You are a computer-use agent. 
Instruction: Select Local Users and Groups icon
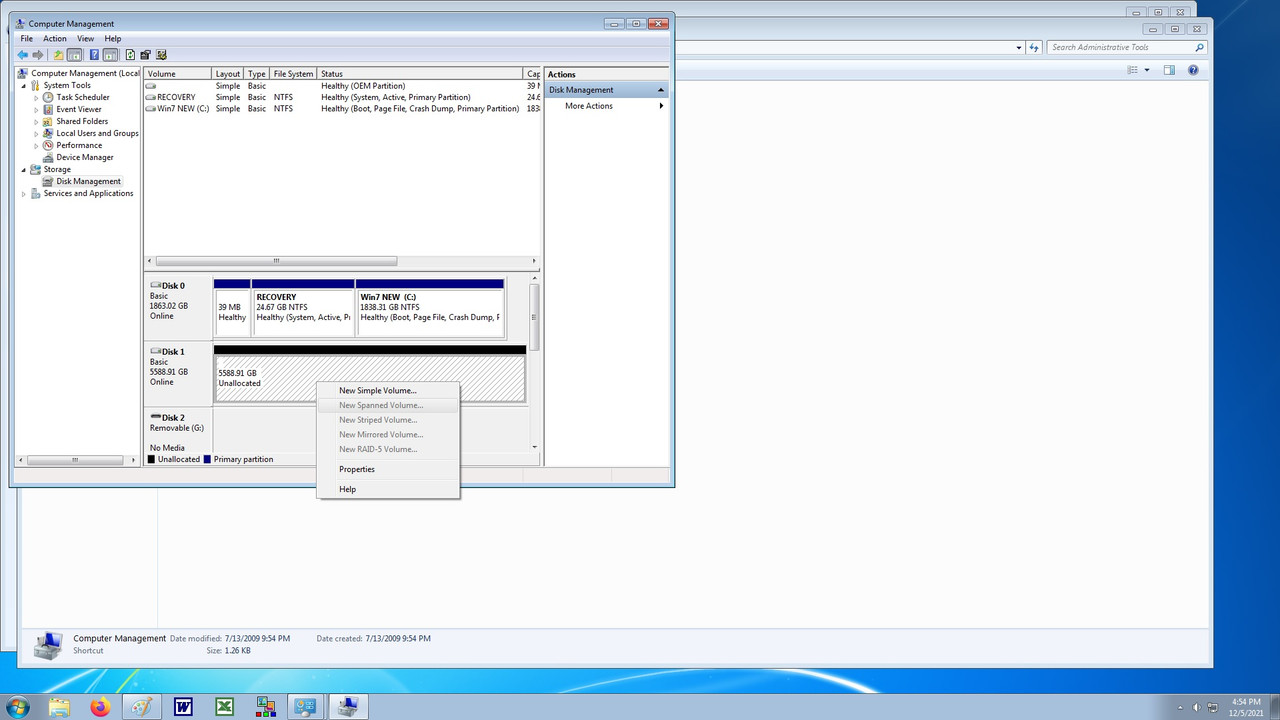48,133
